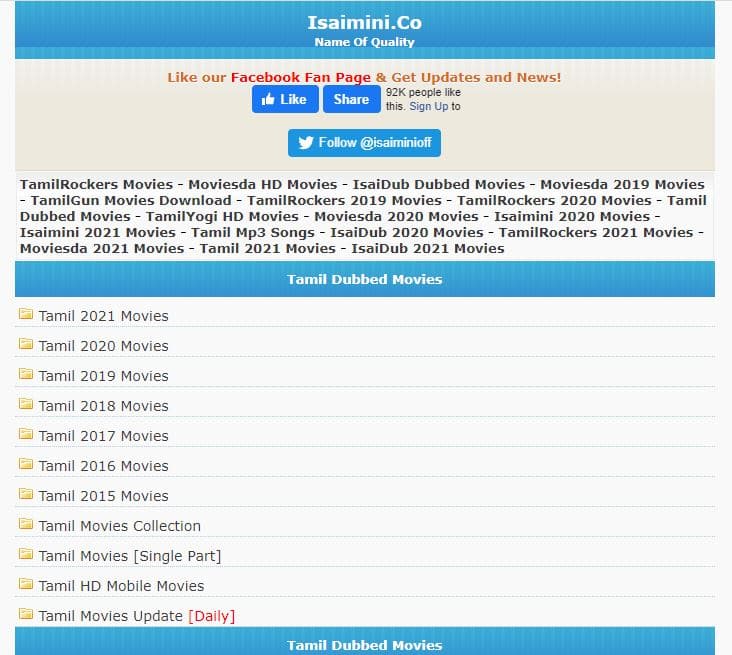Open the Tamil 2017 Movies link

(x=103, y=436)
